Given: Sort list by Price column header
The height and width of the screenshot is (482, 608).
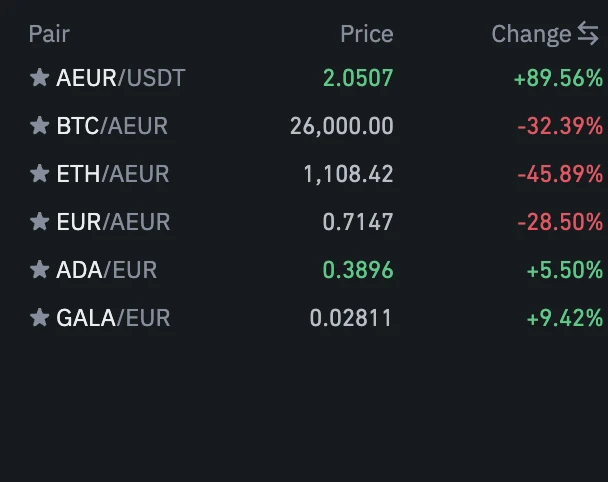Looking at the screenshot, I should tap(366, 34).
